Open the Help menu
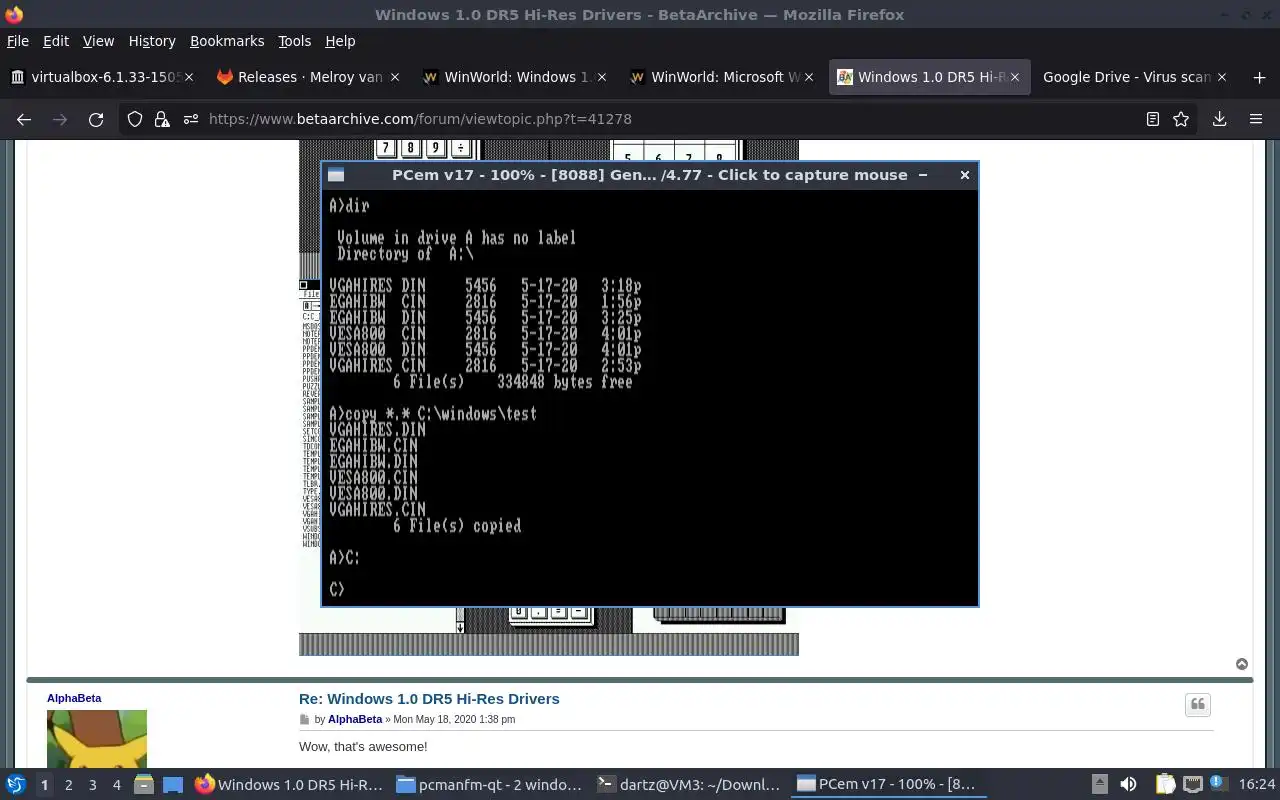Screen dimensions: 1280x800 point(340,41)
